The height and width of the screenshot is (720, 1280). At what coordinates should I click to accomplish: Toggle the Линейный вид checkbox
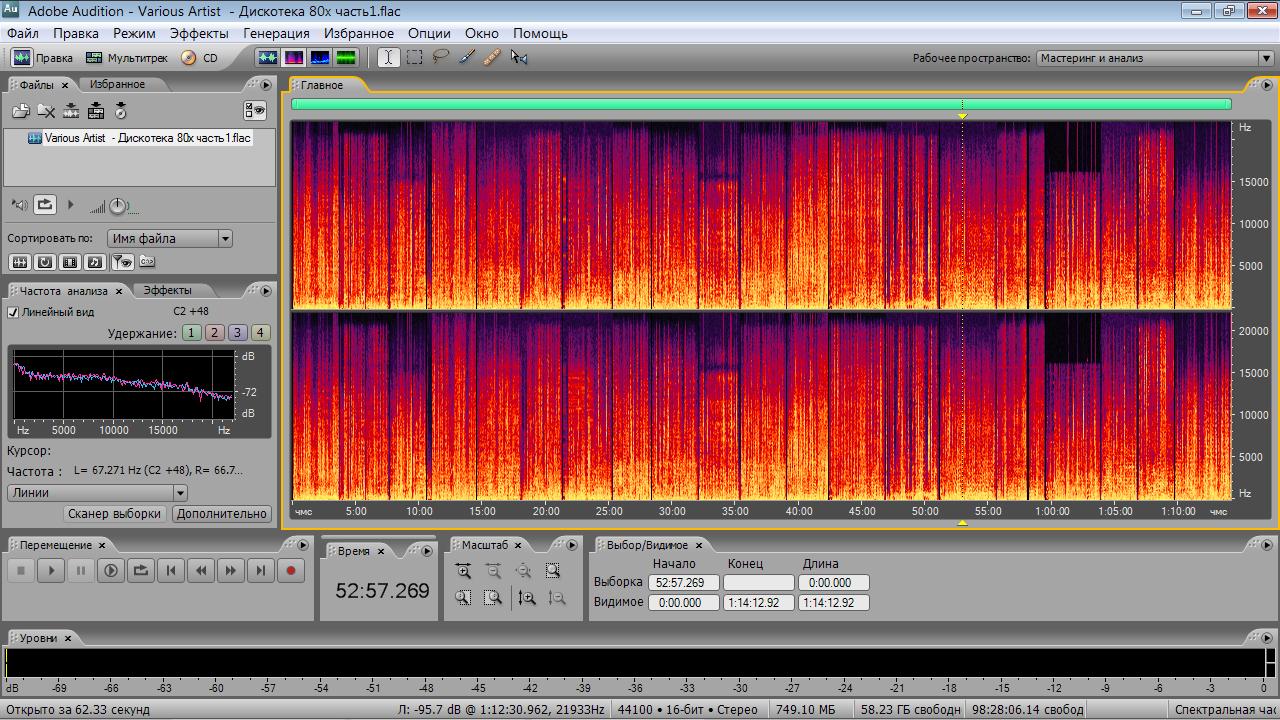tap(13, 312)
